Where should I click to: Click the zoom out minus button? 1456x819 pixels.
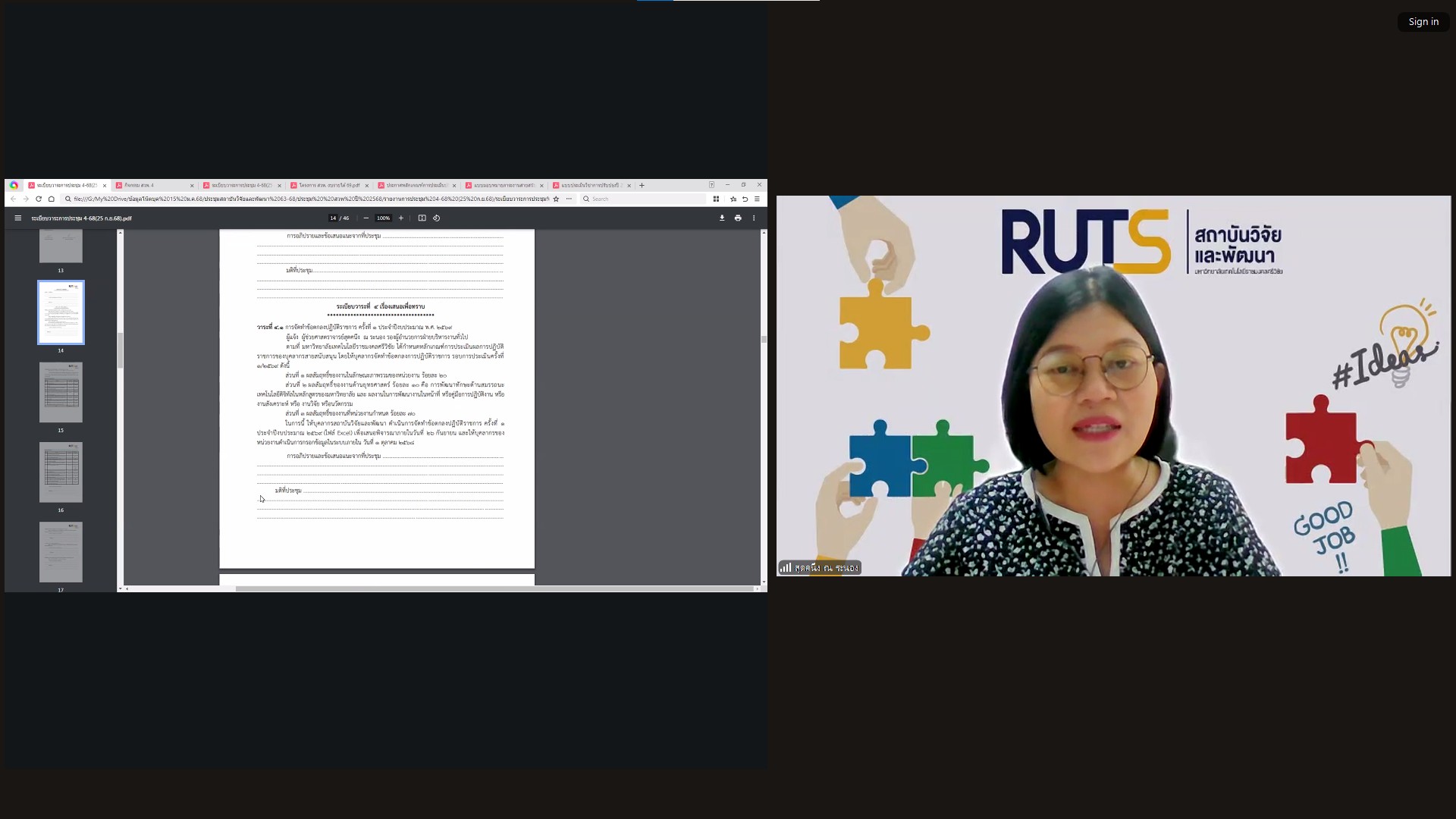click(366, 218)
